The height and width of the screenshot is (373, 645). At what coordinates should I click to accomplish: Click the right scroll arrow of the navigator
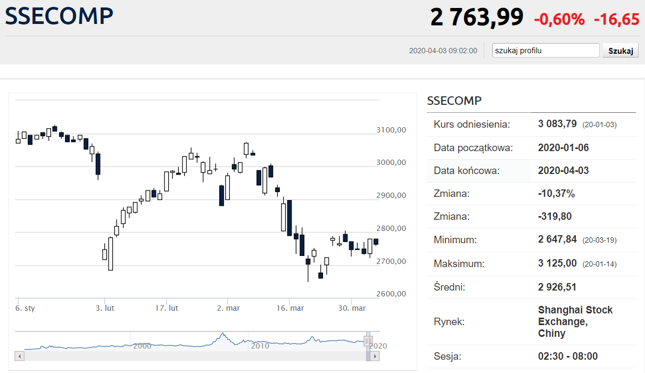[375, 356]
